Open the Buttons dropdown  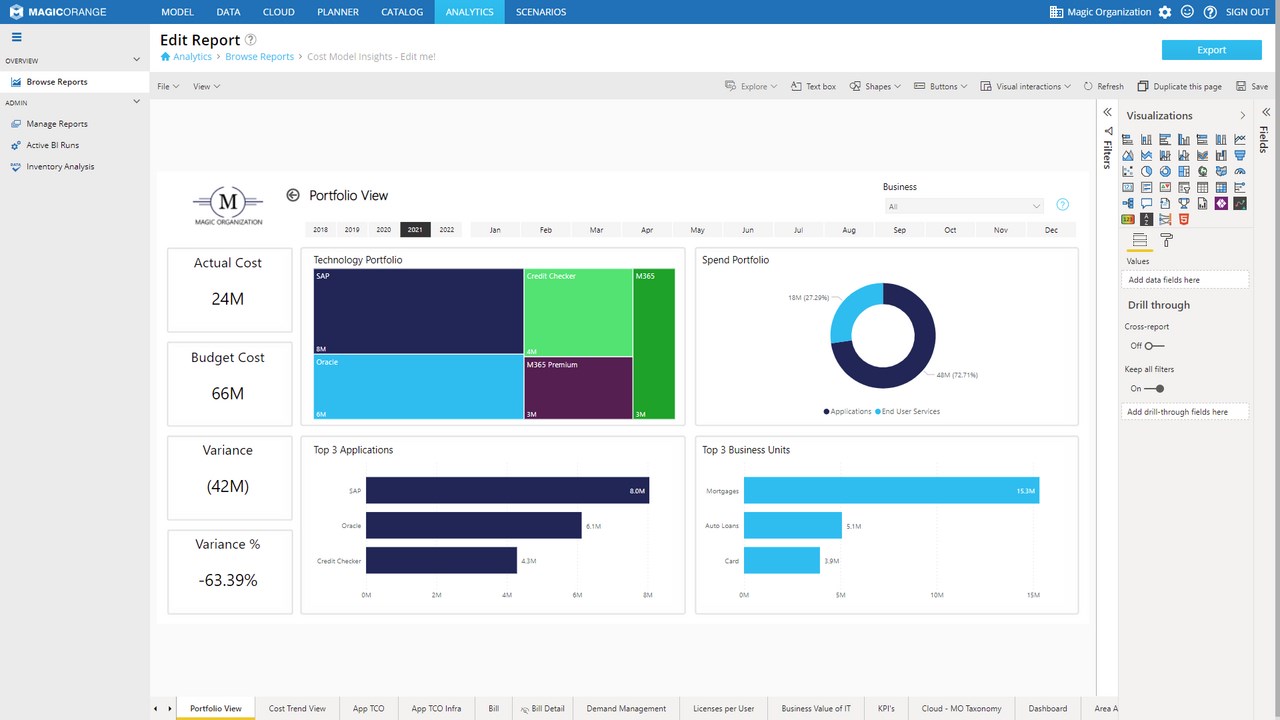pos(940,86)
